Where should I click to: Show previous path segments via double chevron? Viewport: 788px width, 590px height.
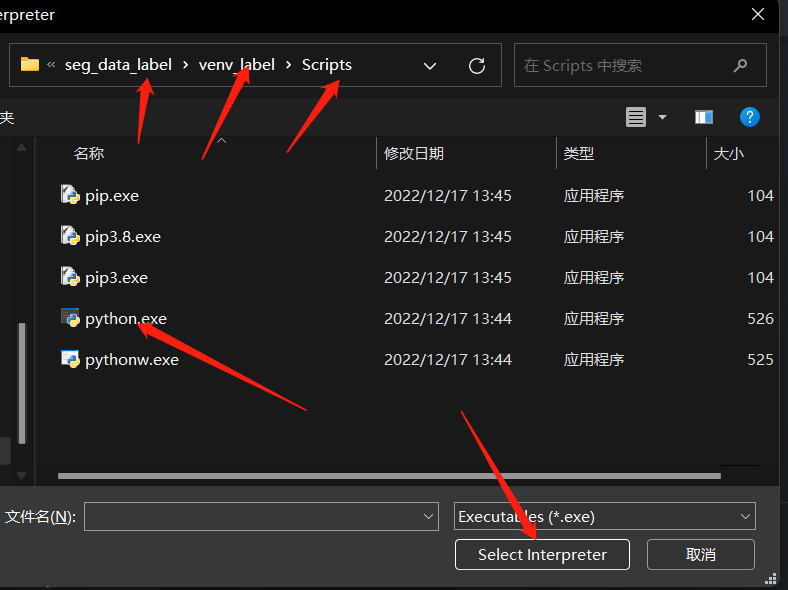click(x=51, y=64)
